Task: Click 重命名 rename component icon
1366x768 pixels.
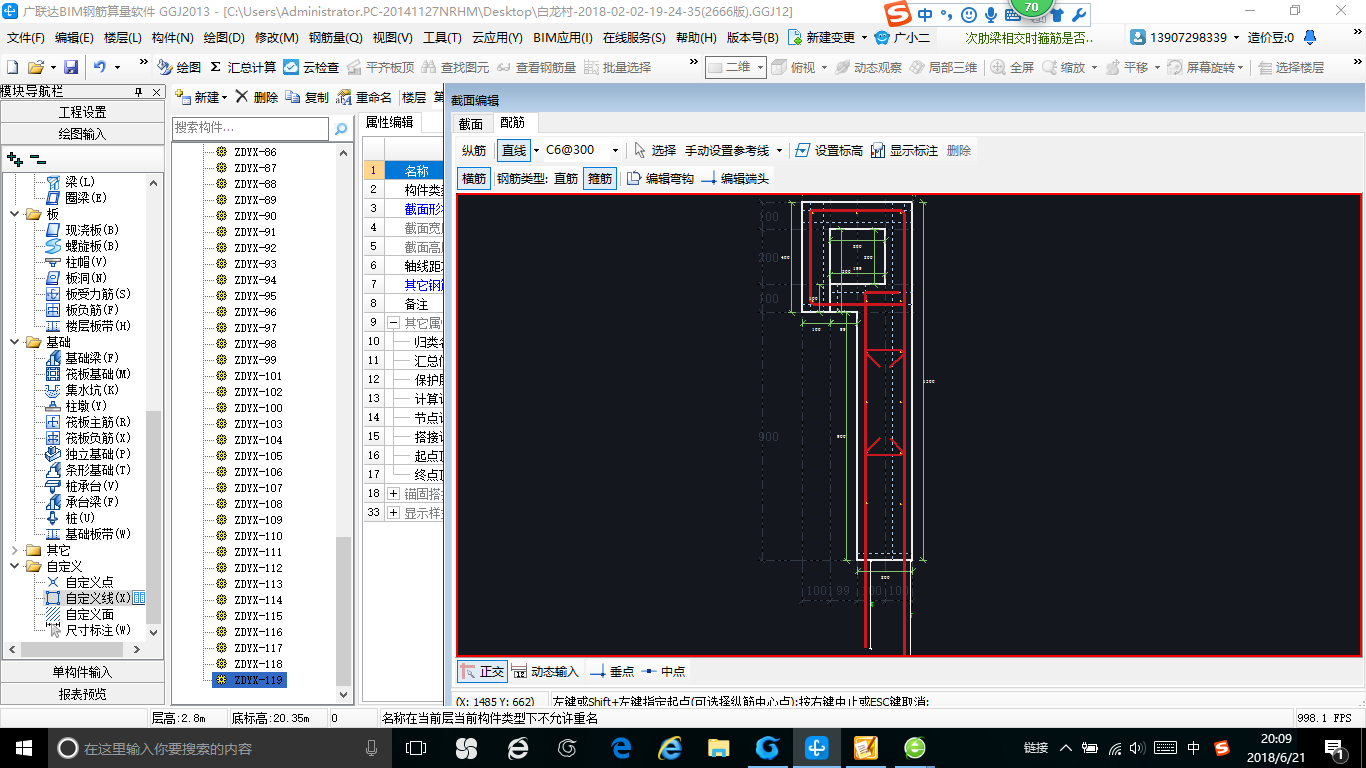Action: pos(364,97)
